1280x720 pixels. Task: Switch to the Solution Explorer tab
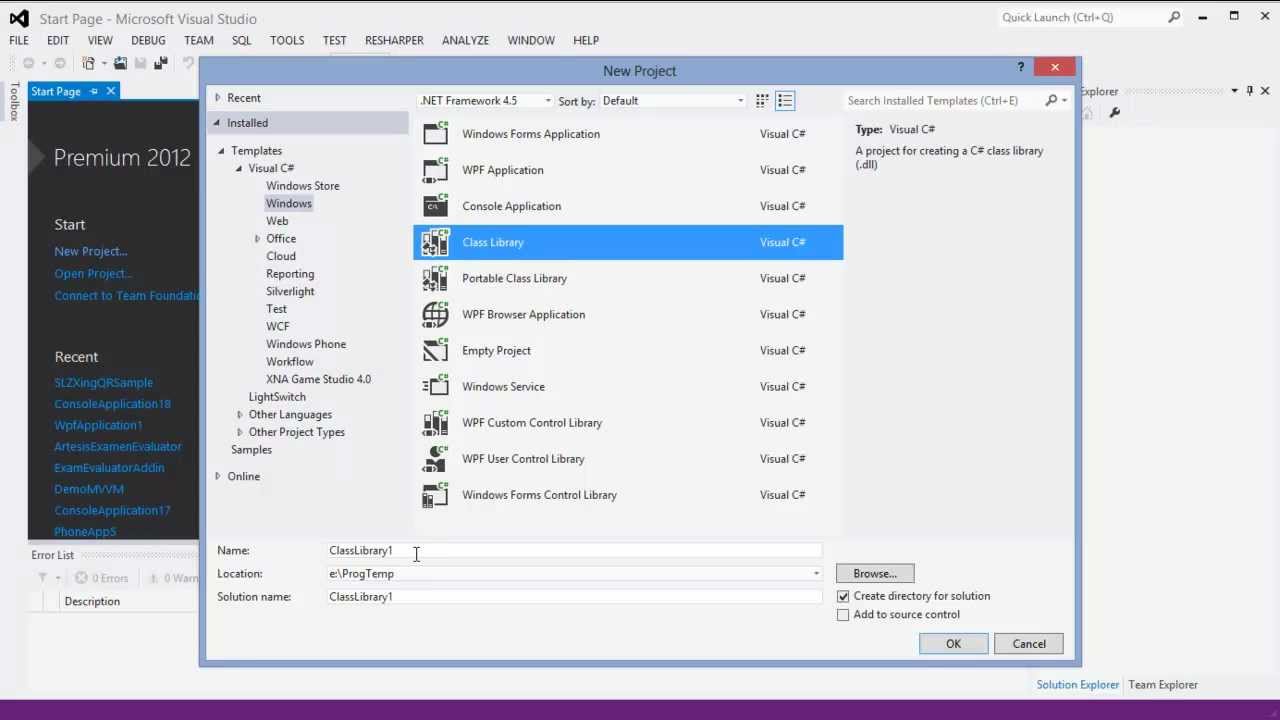(1077, 685)
